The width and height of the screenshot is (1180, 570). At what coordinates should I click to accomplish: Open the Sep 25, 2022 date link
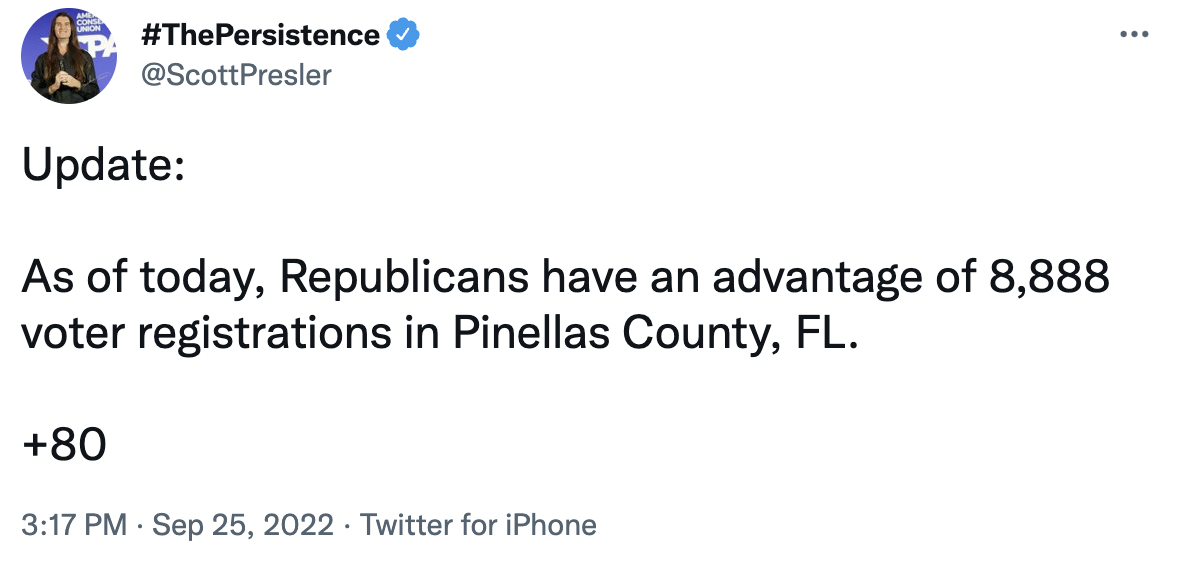pos(242,525)
